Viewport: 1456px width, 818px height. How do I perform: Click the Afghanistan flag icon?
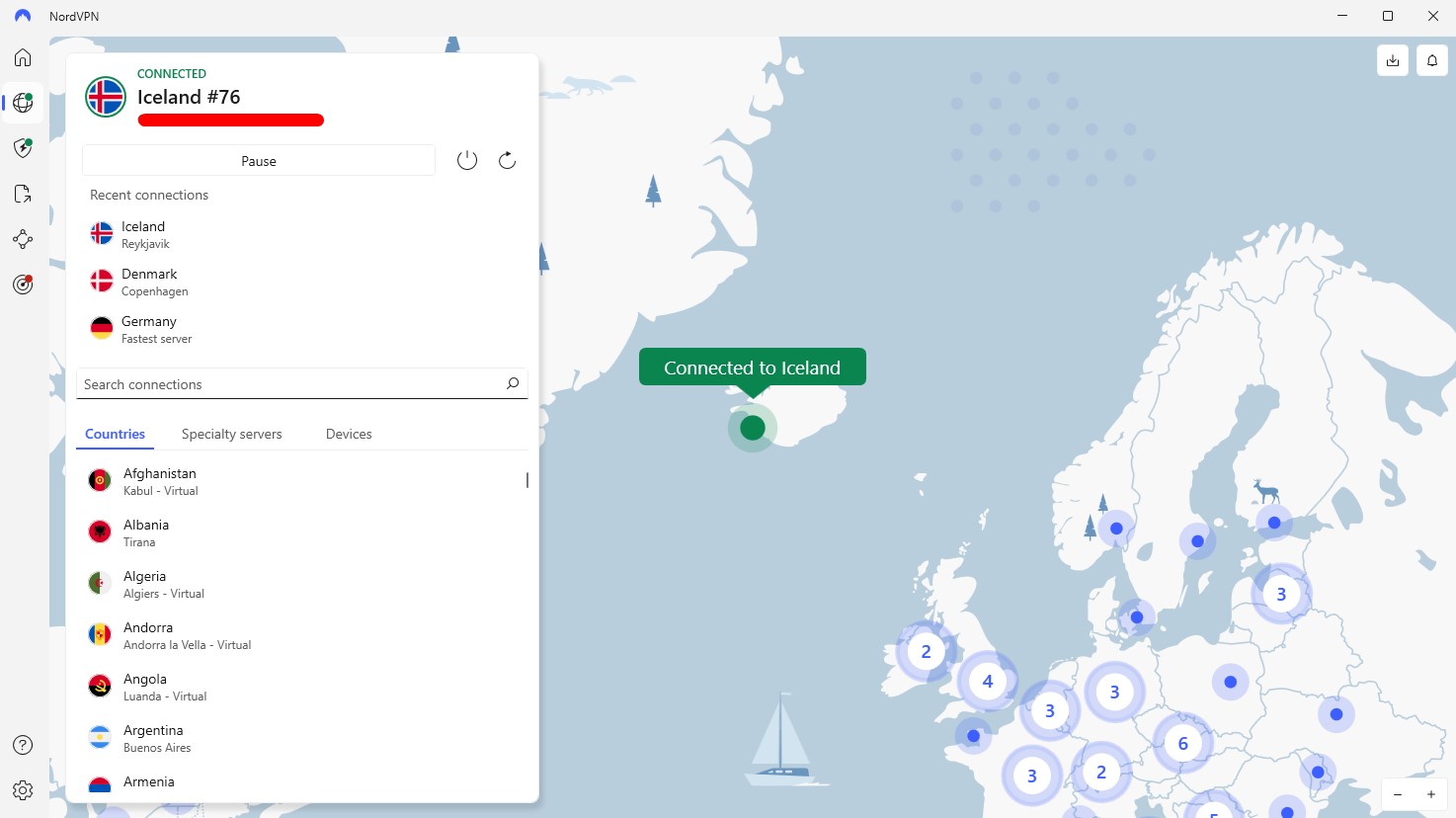(100, 480)
